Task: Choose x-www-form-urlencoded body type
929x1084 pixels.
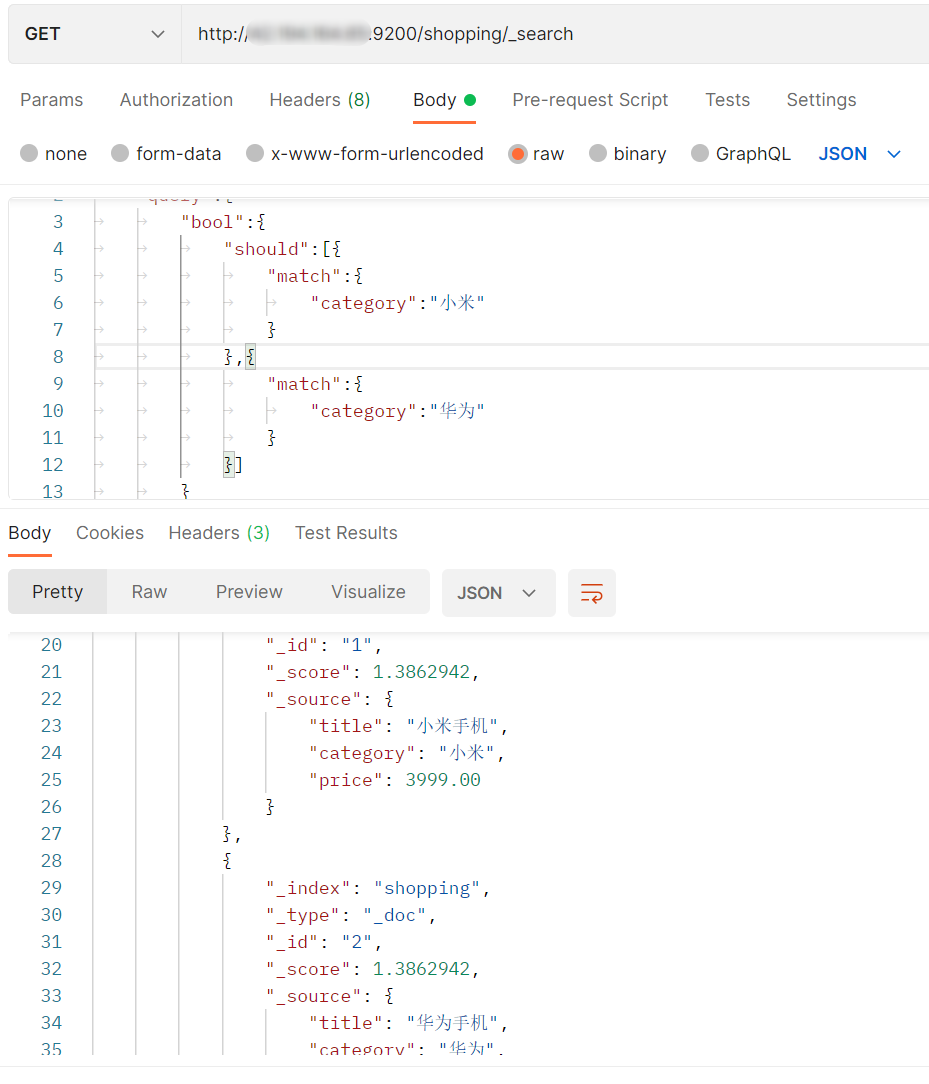Action: pyautogui.click(x=256, y=154)
